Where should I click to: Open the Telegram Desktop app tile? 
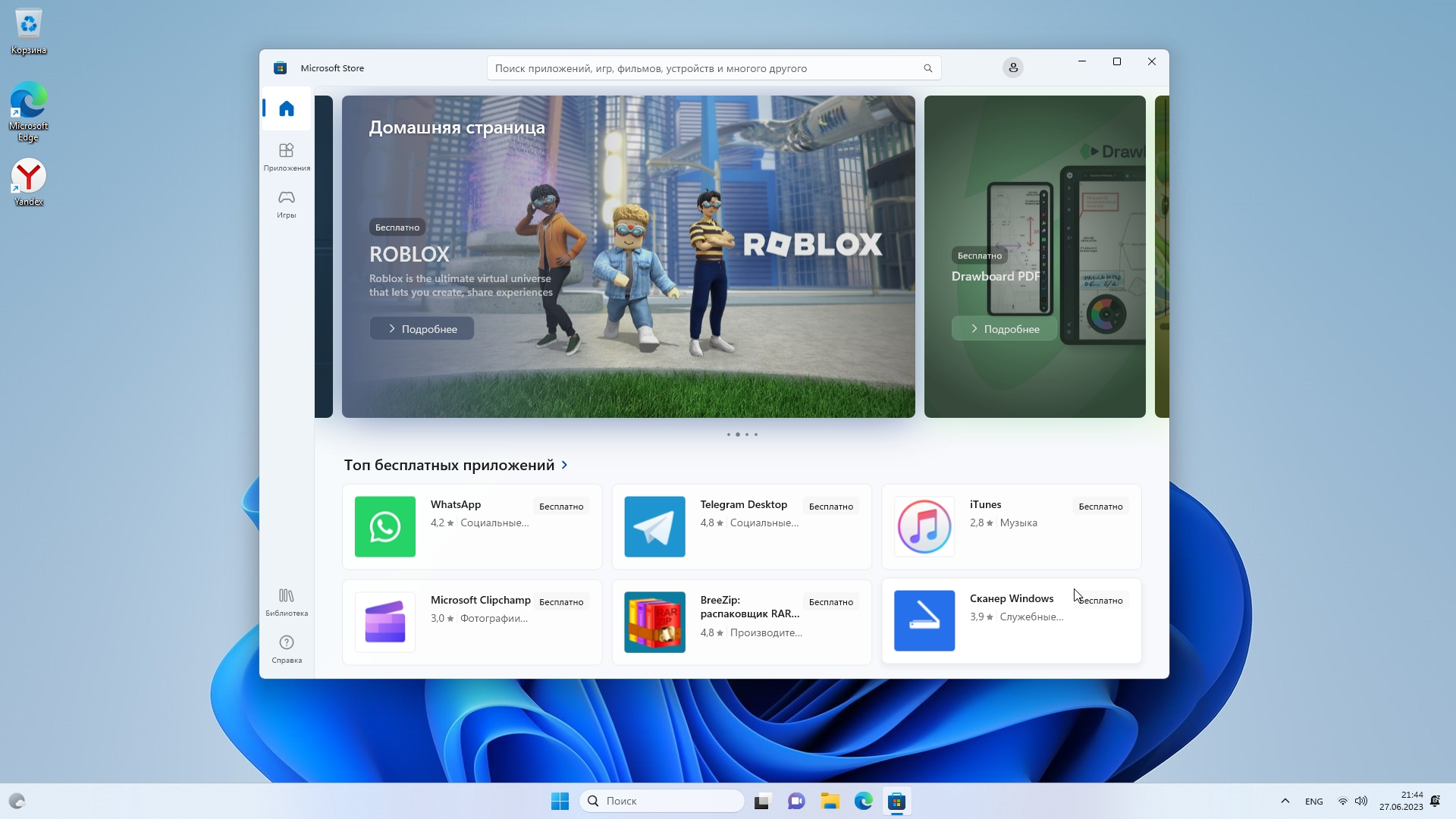tap(741, 526)
